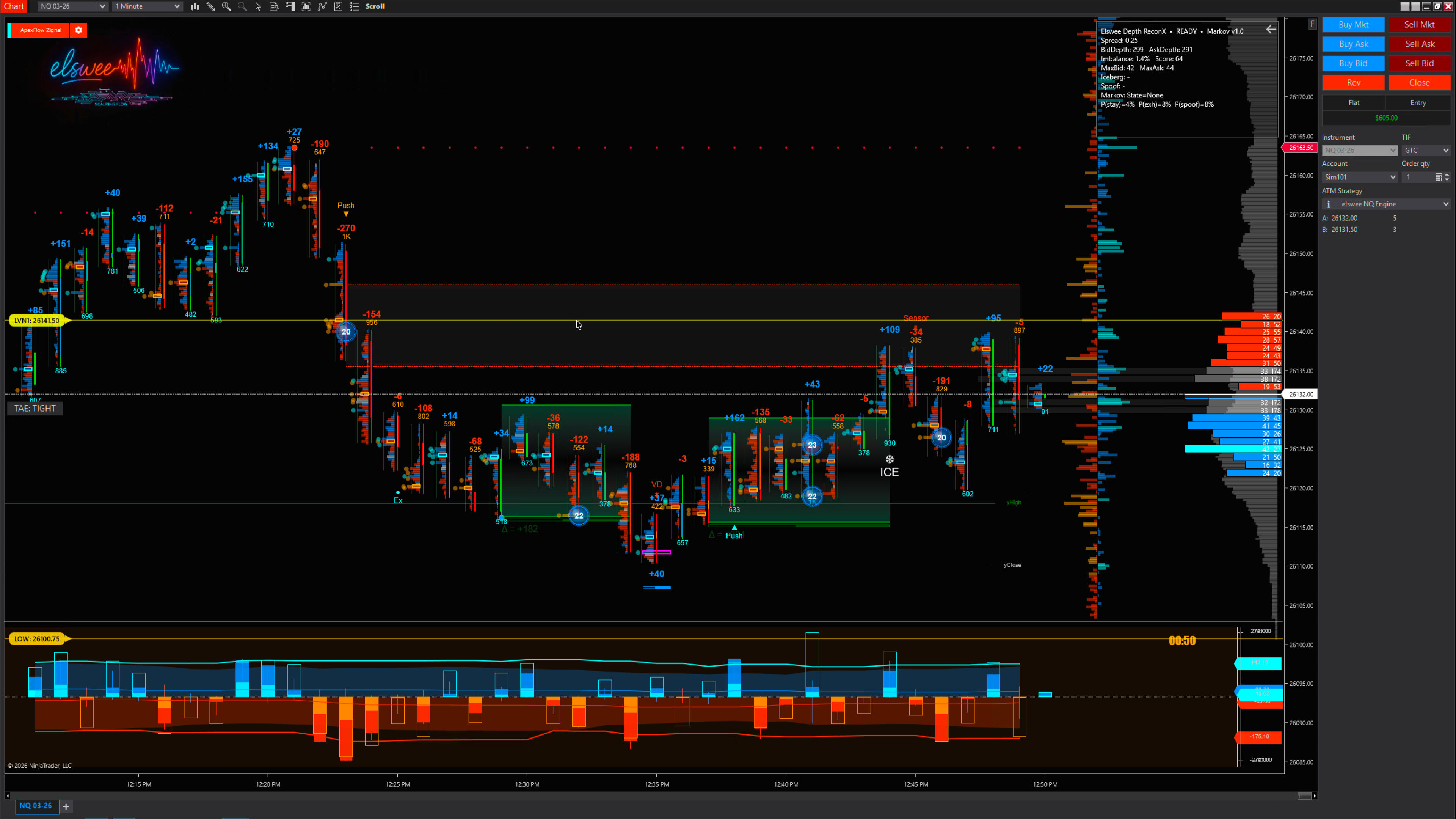The width and height of the screenshot is (1456, 819).
Task: Click the zoom out magnifier icon
Action: click(x=242, y=6)
